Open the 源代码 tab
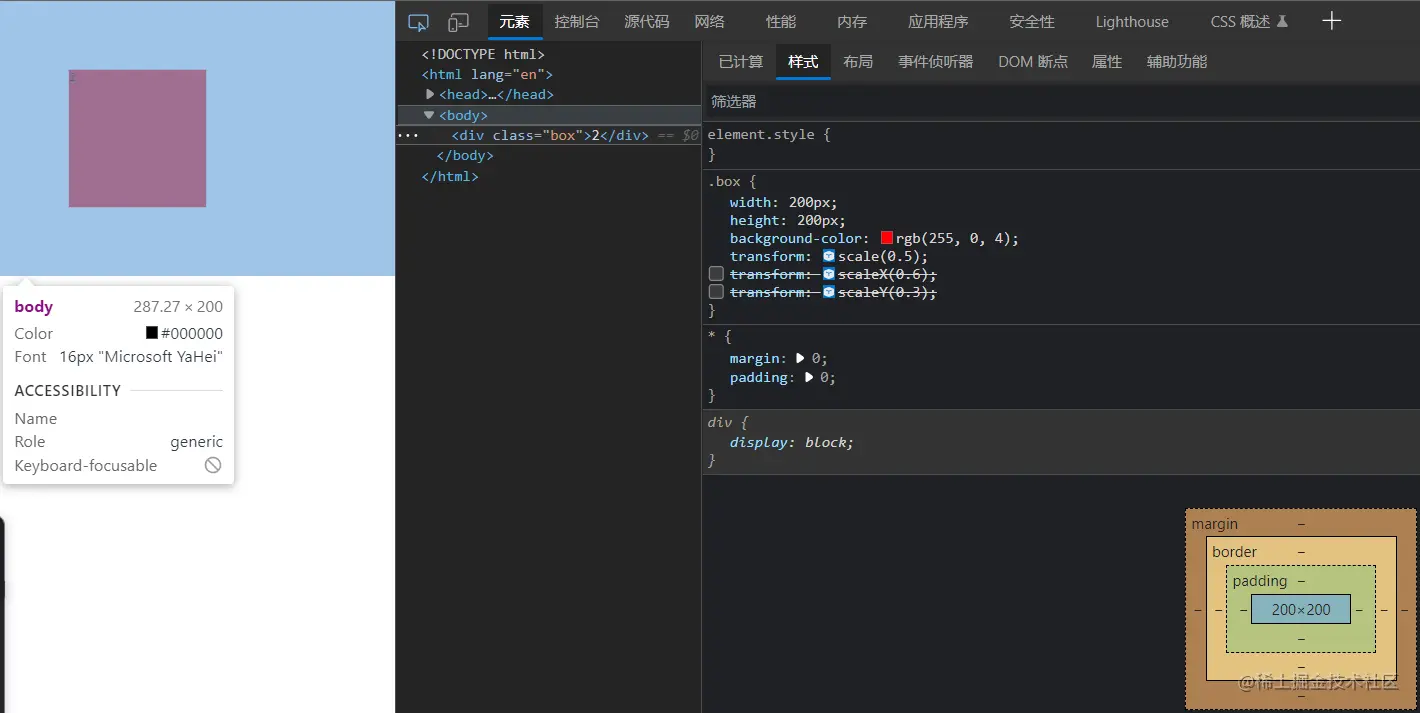This screenshot has width=1420, height=713. click(647, 21)
